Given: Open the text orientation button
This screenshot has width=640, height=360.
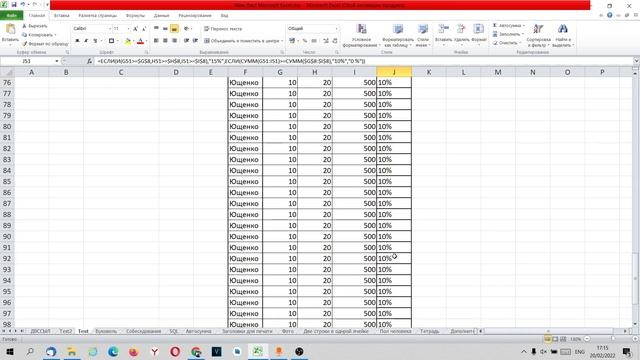Looking at the screenshot, I should [x=187, y=29].
